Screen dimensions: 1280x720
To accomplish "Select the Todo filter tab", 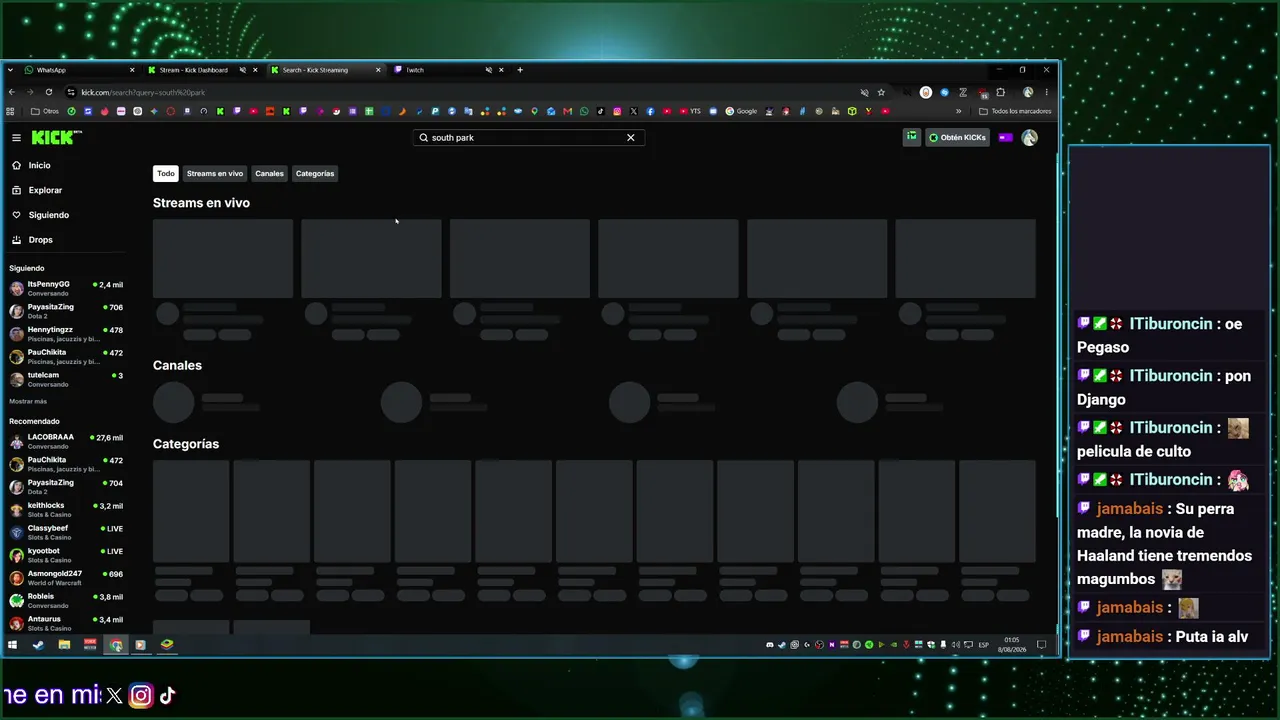I will pos(166,174).
